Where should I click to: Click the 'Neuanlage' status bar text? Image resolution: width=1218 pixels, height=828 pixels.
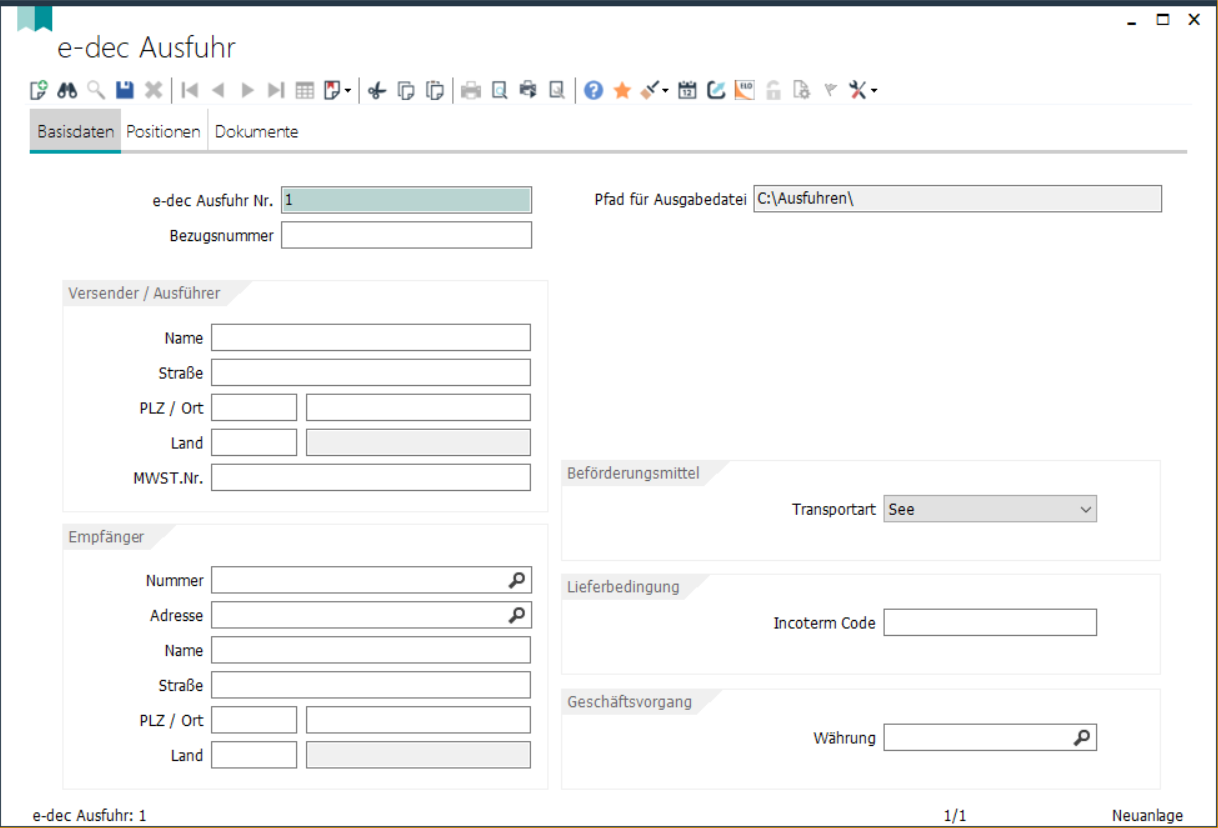pos(1147,816)
